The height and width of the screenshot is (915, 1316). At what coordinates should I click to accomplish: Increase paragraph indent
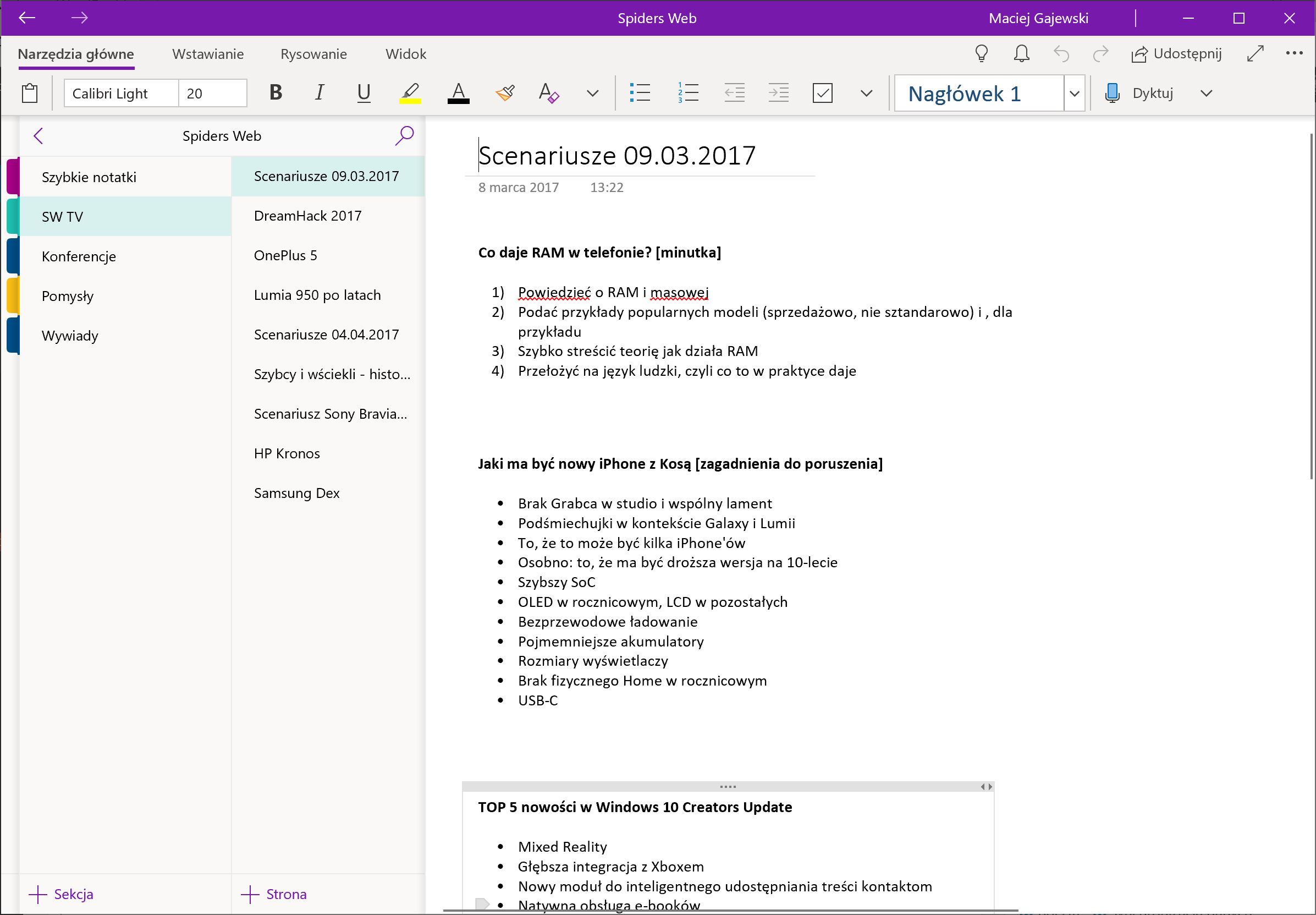tap(779, 92)
